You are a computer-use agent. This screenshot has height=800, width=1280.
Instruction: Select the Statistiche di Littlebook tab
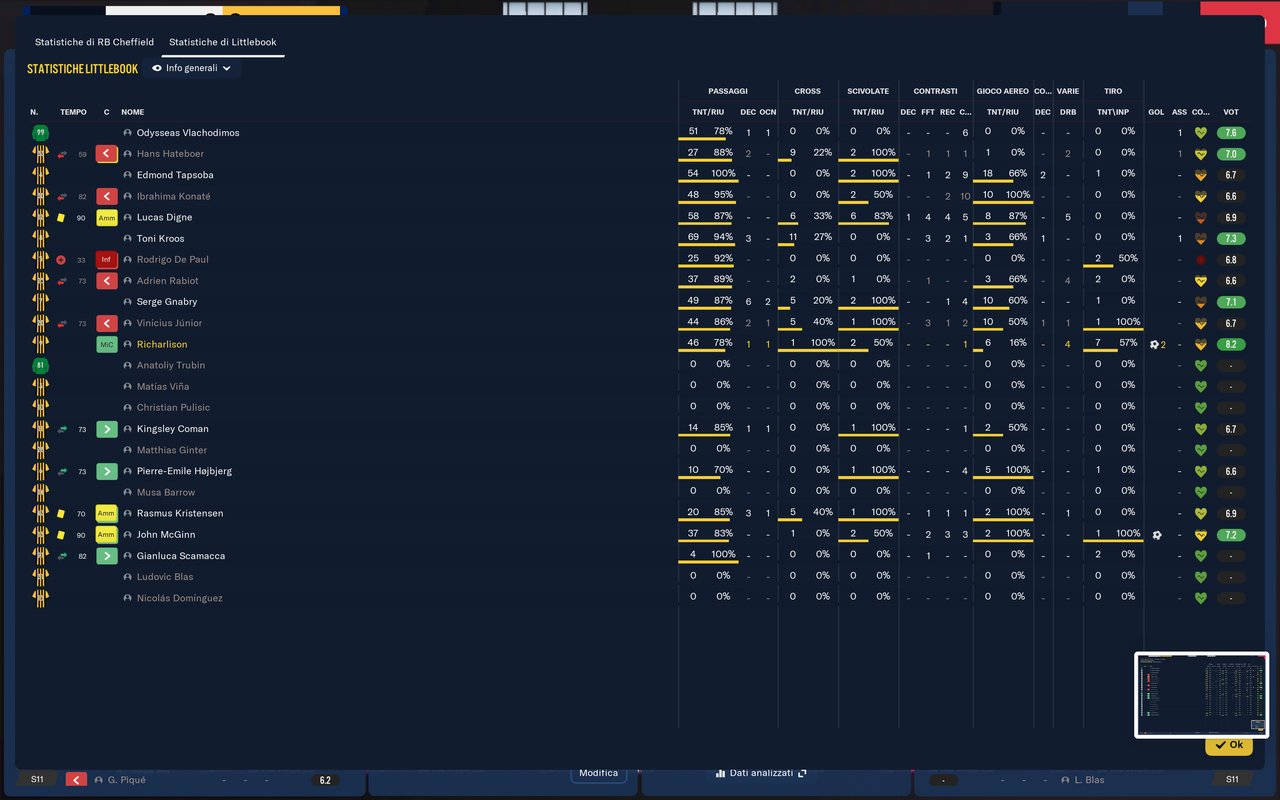[x=223, y=43]
